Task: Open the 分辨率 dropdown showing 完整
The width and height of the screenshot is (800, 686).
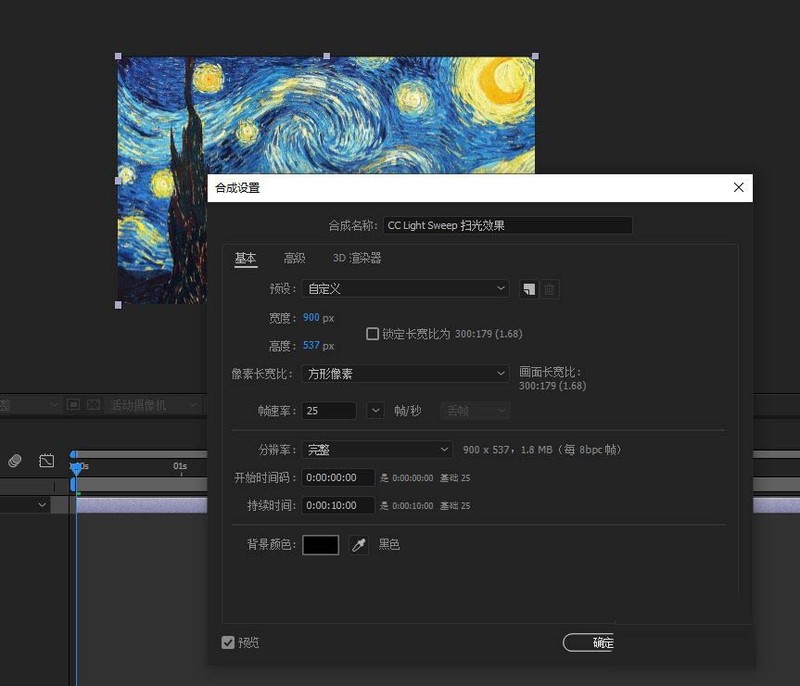Action: (378, 450)
